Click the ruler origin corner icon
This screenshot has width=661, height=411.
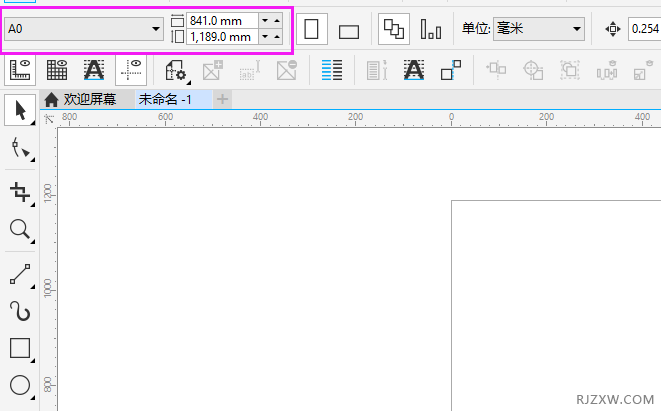point(49,119)
